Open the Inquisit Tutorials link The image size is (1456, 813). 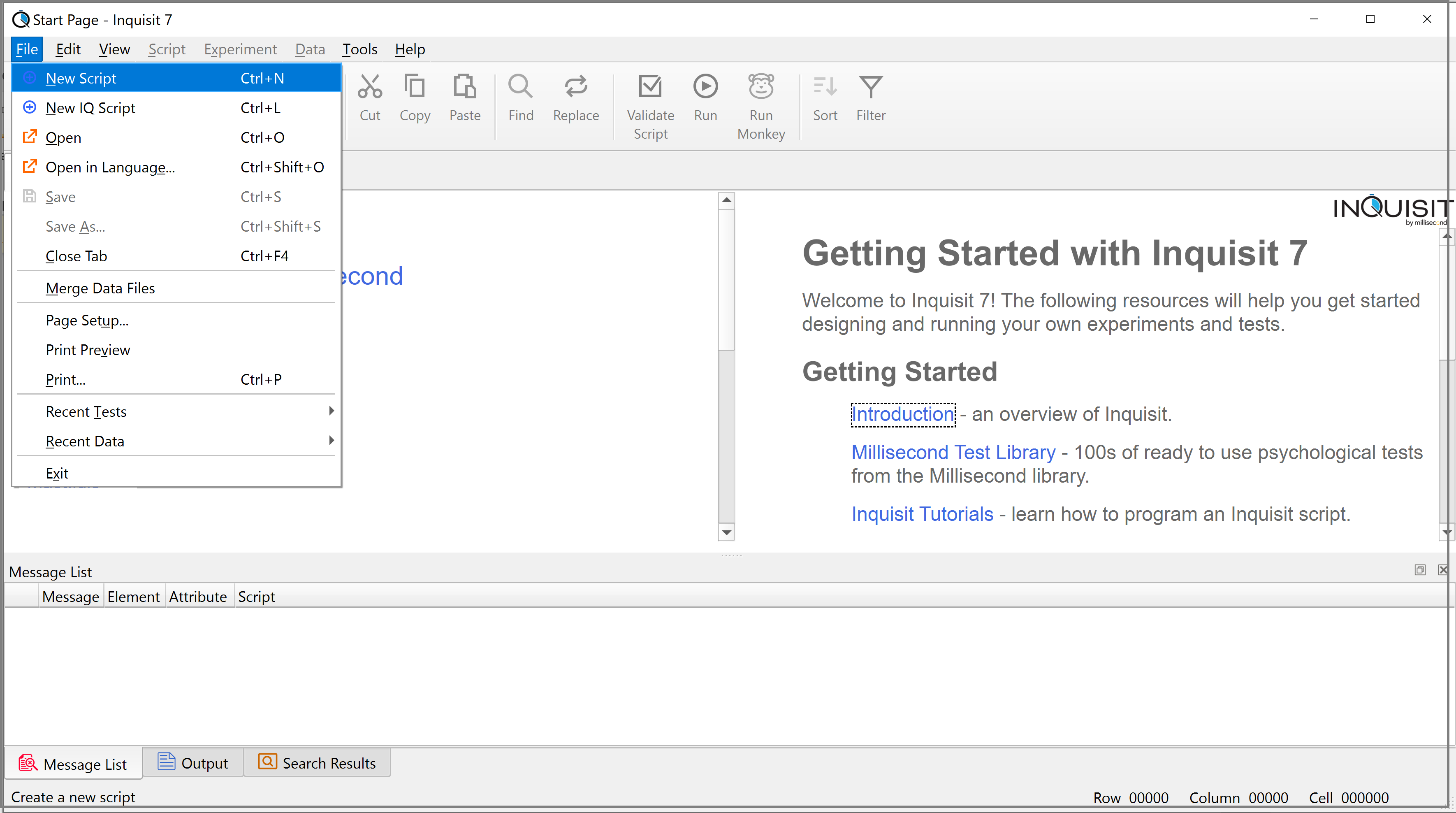coord(922,513)
